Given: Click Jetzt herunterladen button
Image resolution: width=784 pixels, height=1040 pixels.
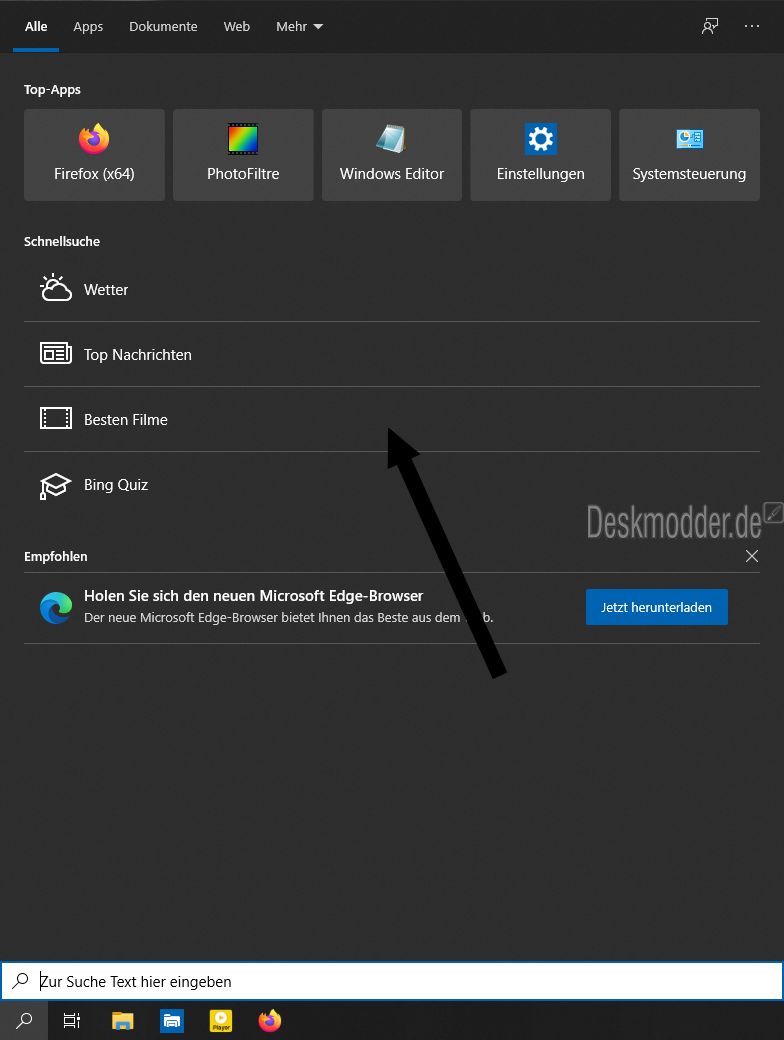Looking at the screenshot, I should point(656,607).
